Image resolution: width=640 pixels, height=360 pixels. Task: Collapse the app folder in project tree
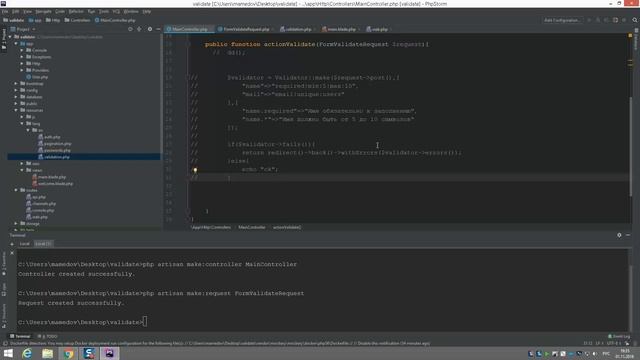tap(16, 43)
